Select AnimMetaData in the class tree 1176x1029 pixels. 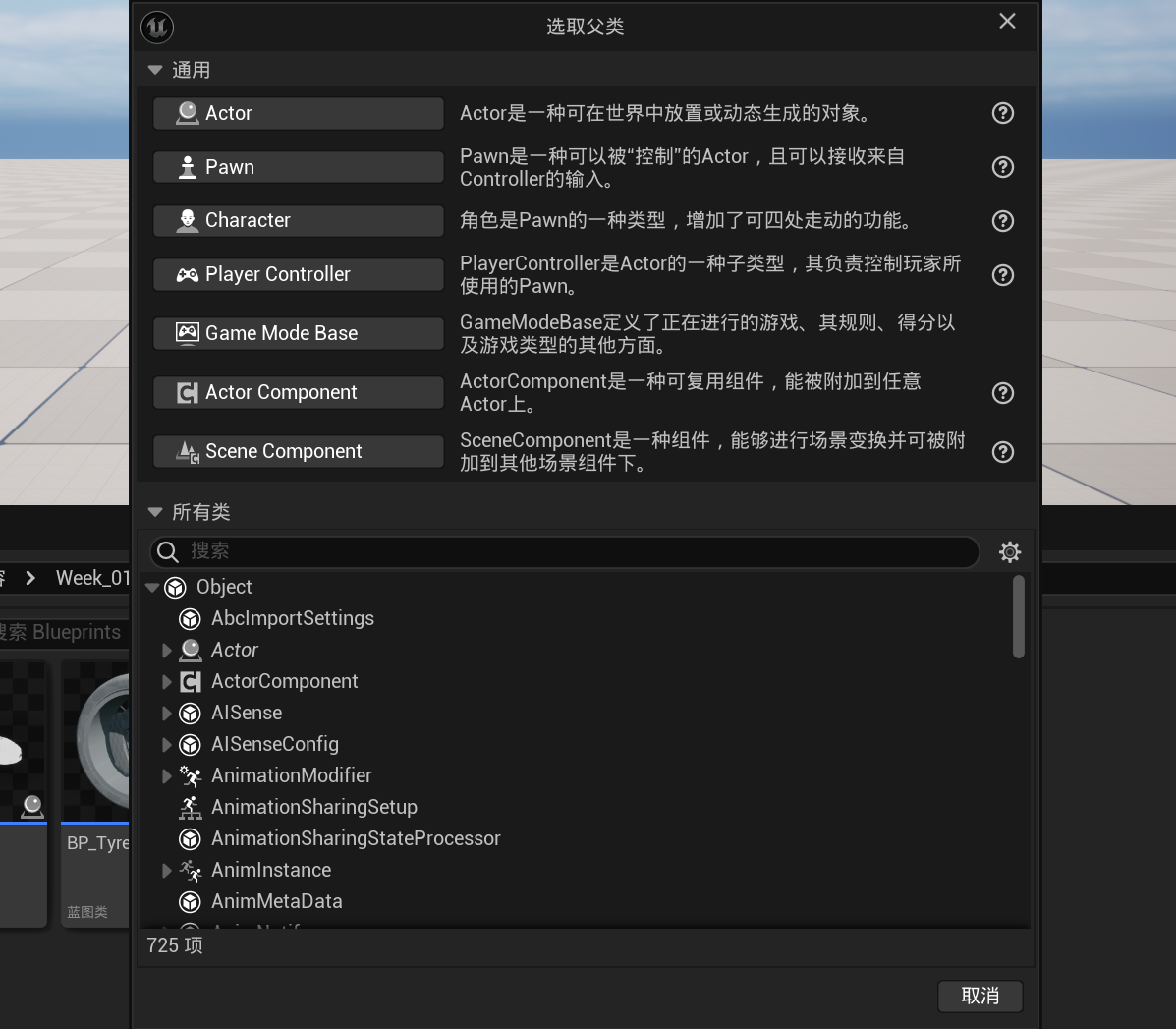[x=277, y=902]
